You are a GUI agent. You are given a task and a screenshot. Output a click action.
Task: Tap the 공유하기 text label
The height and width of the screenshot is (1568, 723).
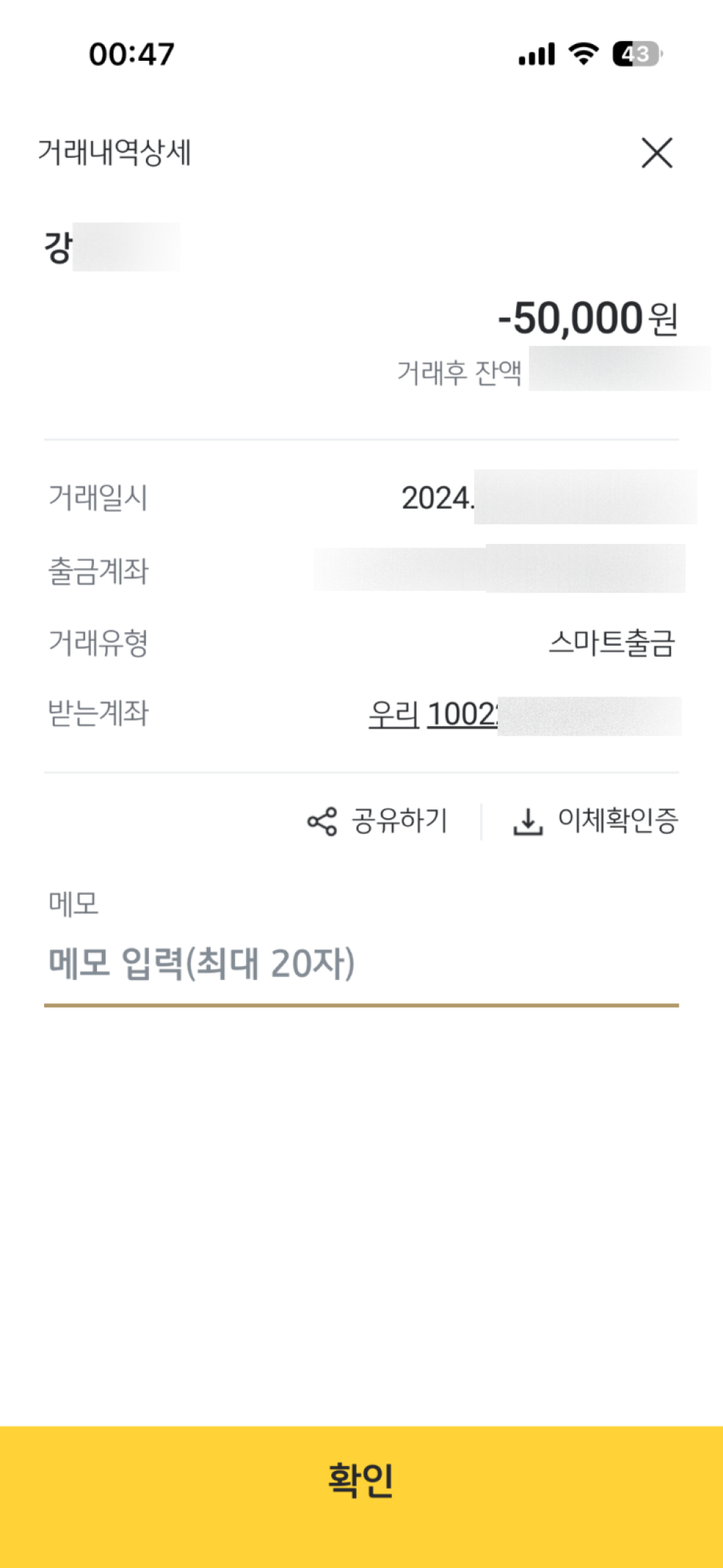click(400, 821)
